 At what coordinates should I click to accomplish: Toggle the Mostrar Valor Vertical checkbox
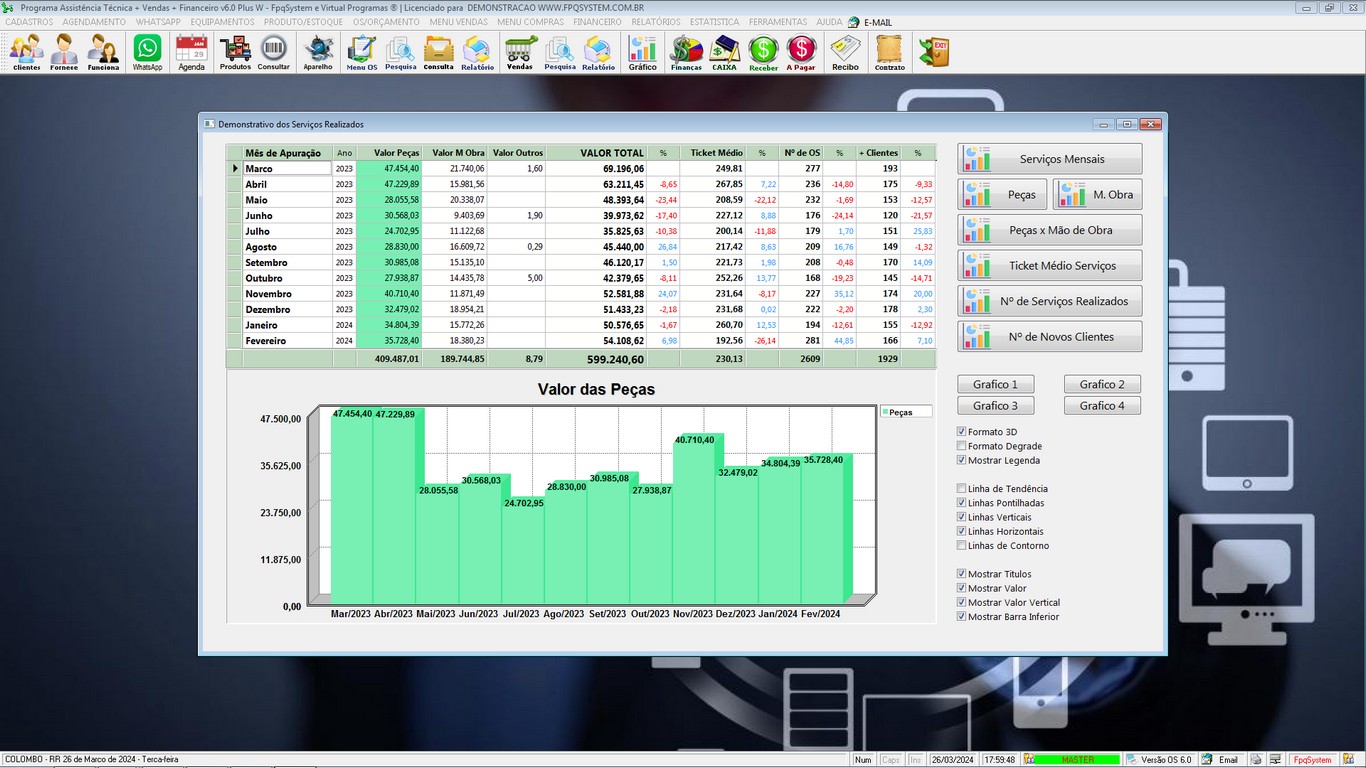click(962, 602)
